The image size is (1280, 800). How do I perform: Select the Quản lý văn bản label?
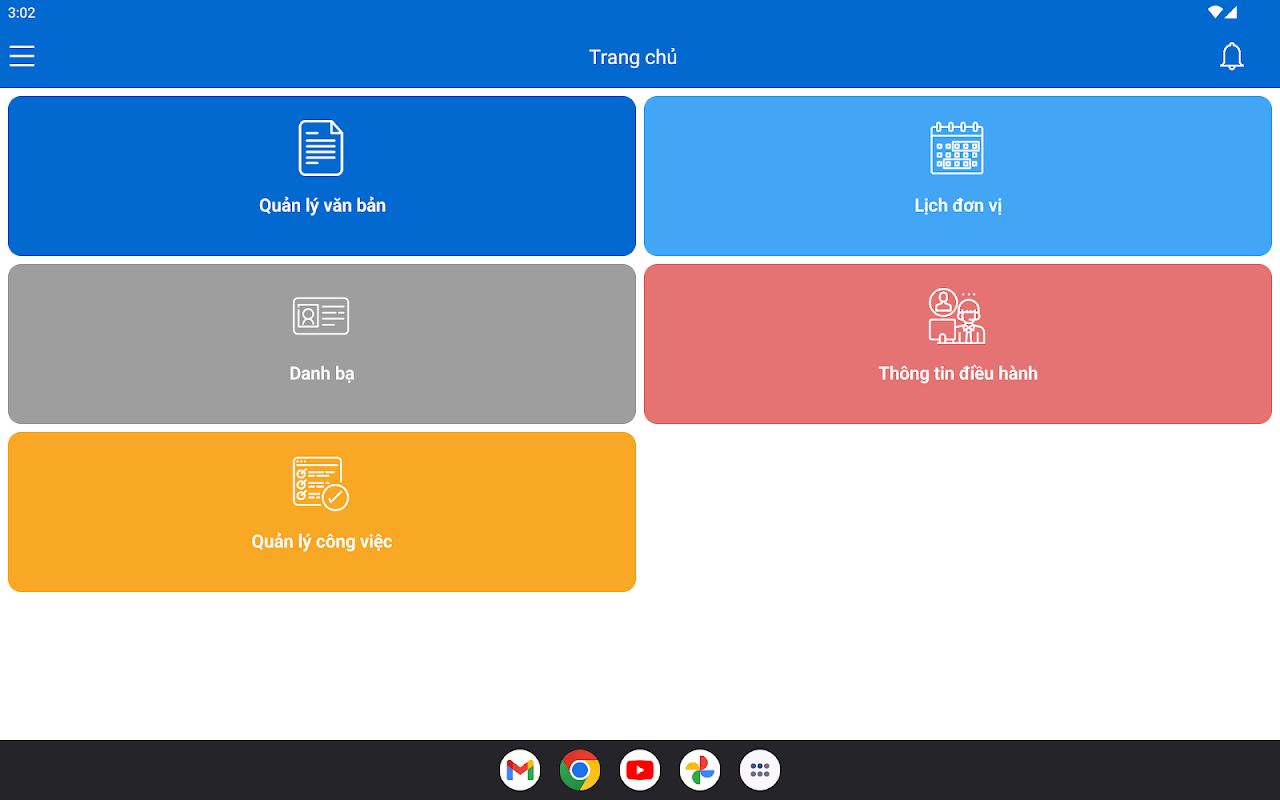click(322, 206)
